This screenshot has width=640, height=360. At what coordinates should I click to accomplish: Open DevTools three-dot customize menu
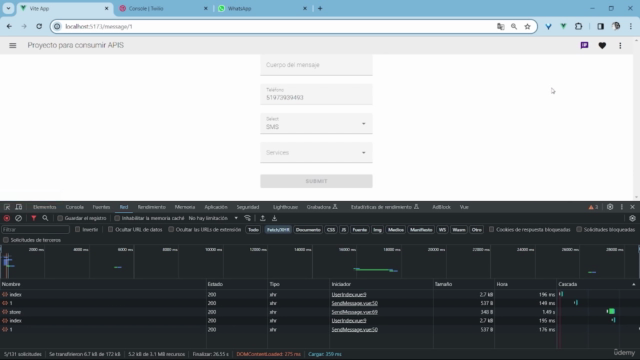point(622,207)
